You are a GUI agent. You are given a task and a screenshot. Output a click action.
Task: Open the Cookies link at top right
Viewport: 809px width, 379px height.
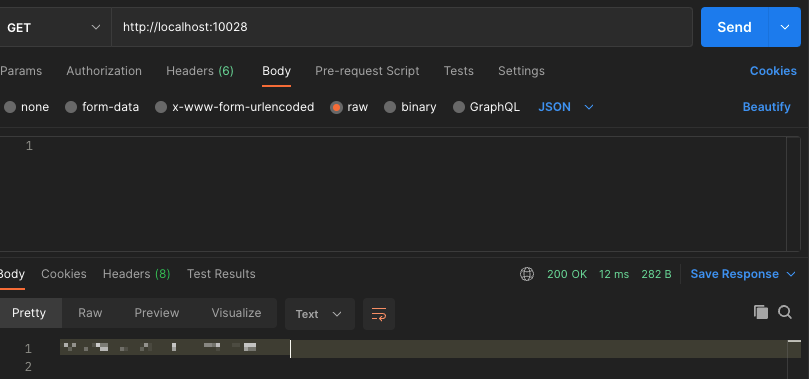(773, 71)
